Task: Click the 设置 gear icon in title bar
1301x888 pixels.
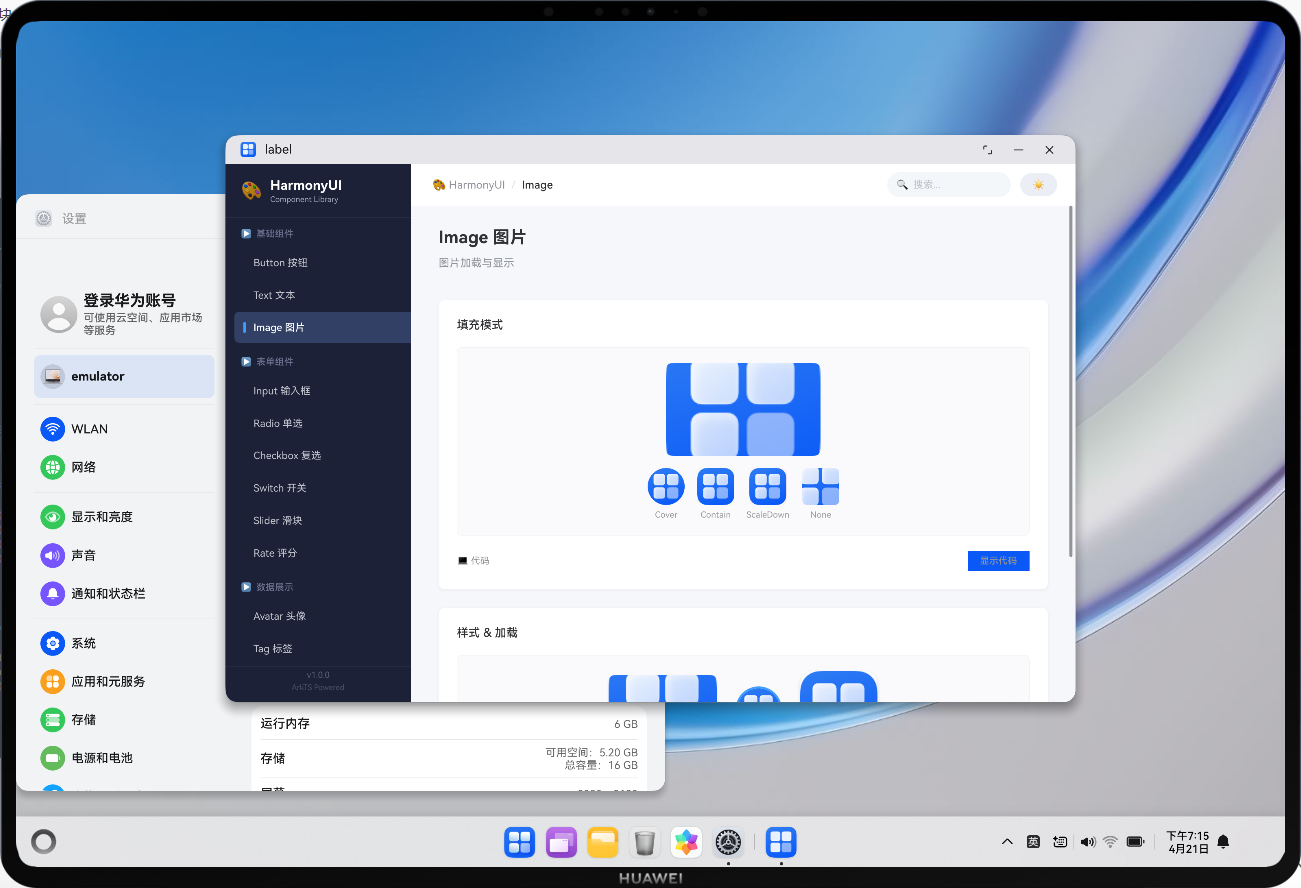Action: point(43,218)
